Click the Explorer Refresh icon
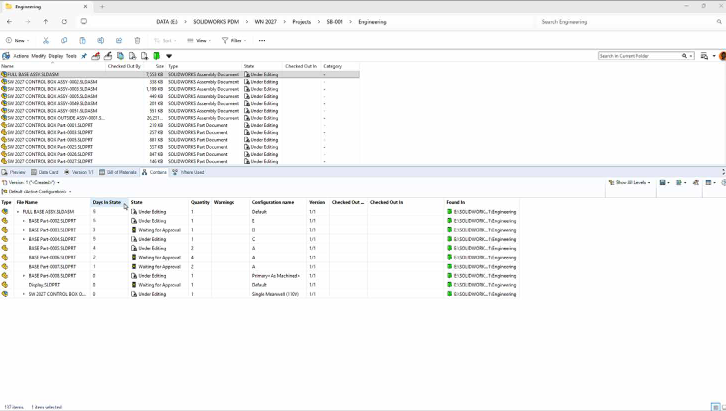The image size is (726, 411). [64, 22]
